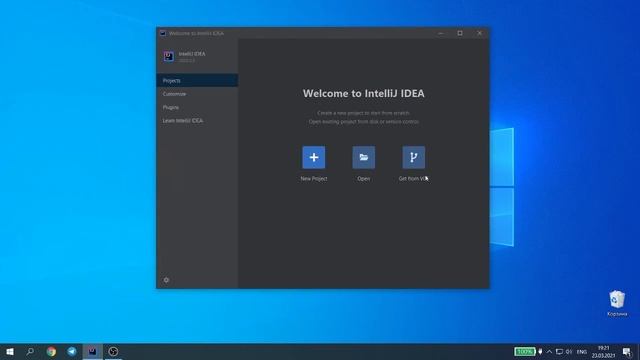640x360 pixels.
Task: Maximize the Welcome to IntelliJ IDEA window
Action: (x=460, y=33)
